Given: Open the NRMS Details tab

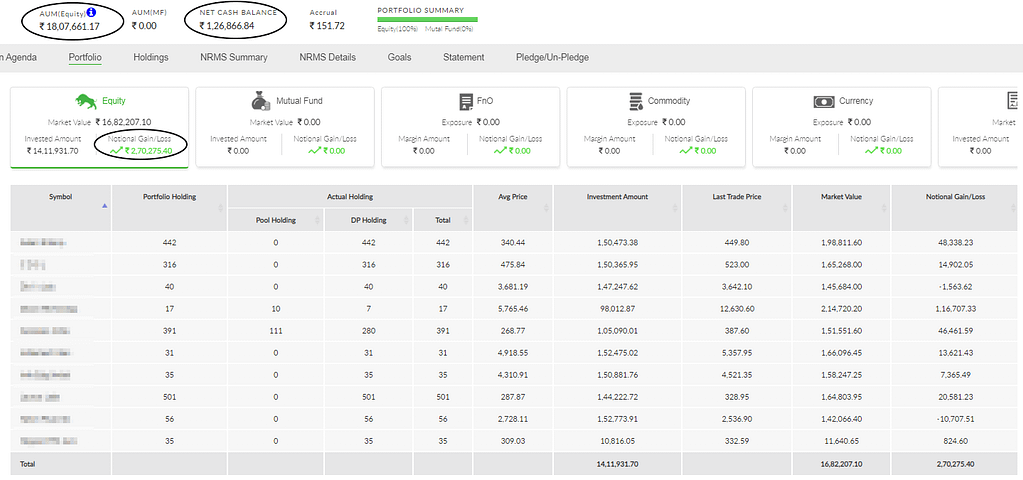Looking at the screenshot, I should click(x=328, y=57).
